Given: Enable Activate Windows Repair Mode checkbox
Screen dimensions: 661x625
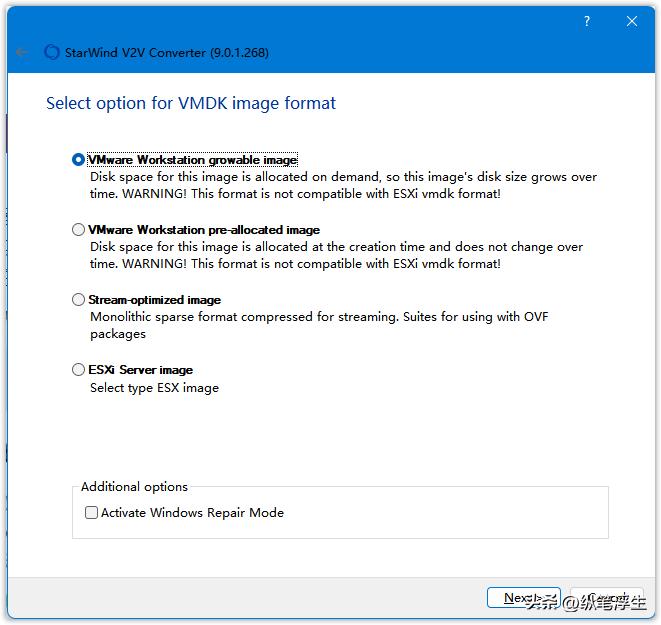Looking at the screenshot, I should tap(91, 512).
